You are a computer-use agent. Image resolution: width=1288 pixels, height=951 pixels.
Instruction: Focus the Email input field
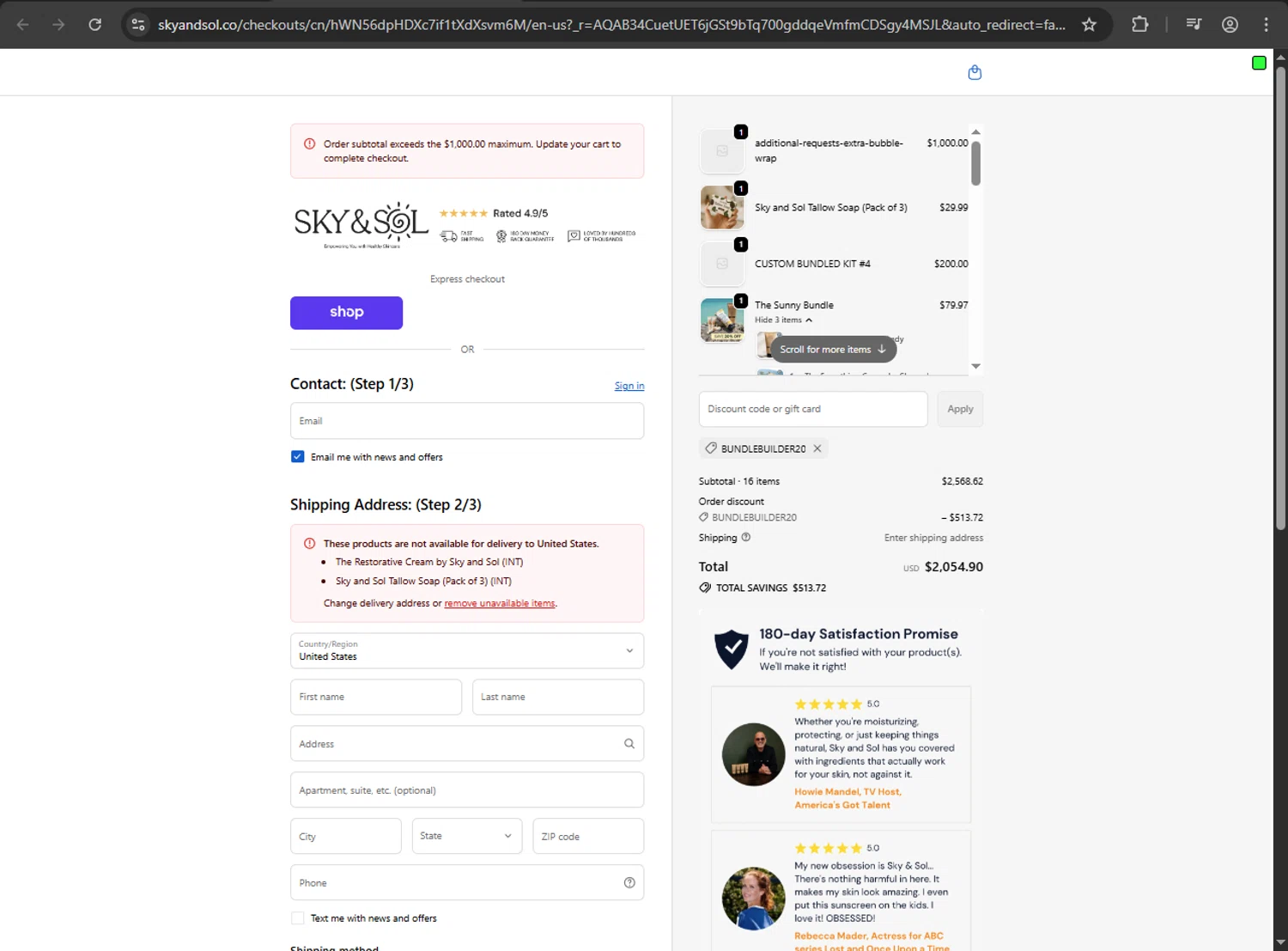click(467, 421)
